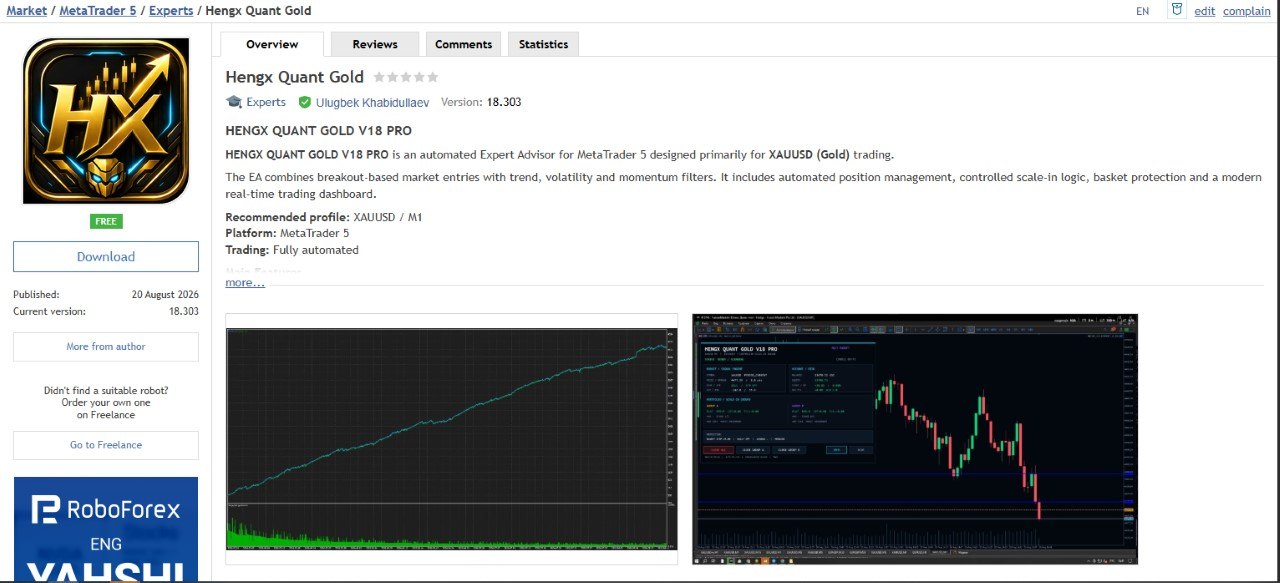
Task: Open the equity curve backtest screenshot
Action: 451,439
